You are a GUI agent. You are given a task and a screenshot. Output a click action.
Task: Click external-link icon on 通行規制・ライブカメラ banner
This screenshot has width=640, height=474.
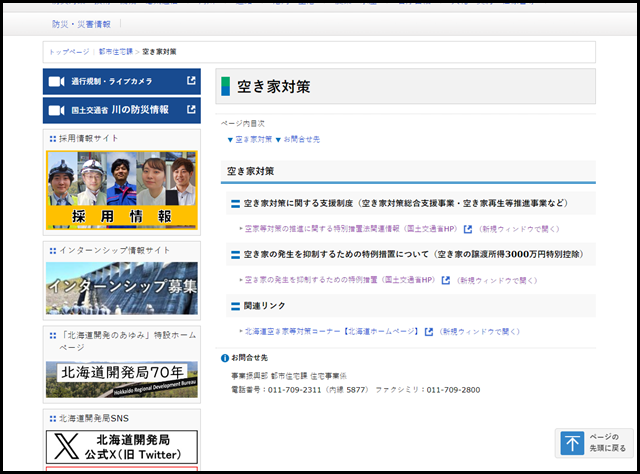coord(191,81)
